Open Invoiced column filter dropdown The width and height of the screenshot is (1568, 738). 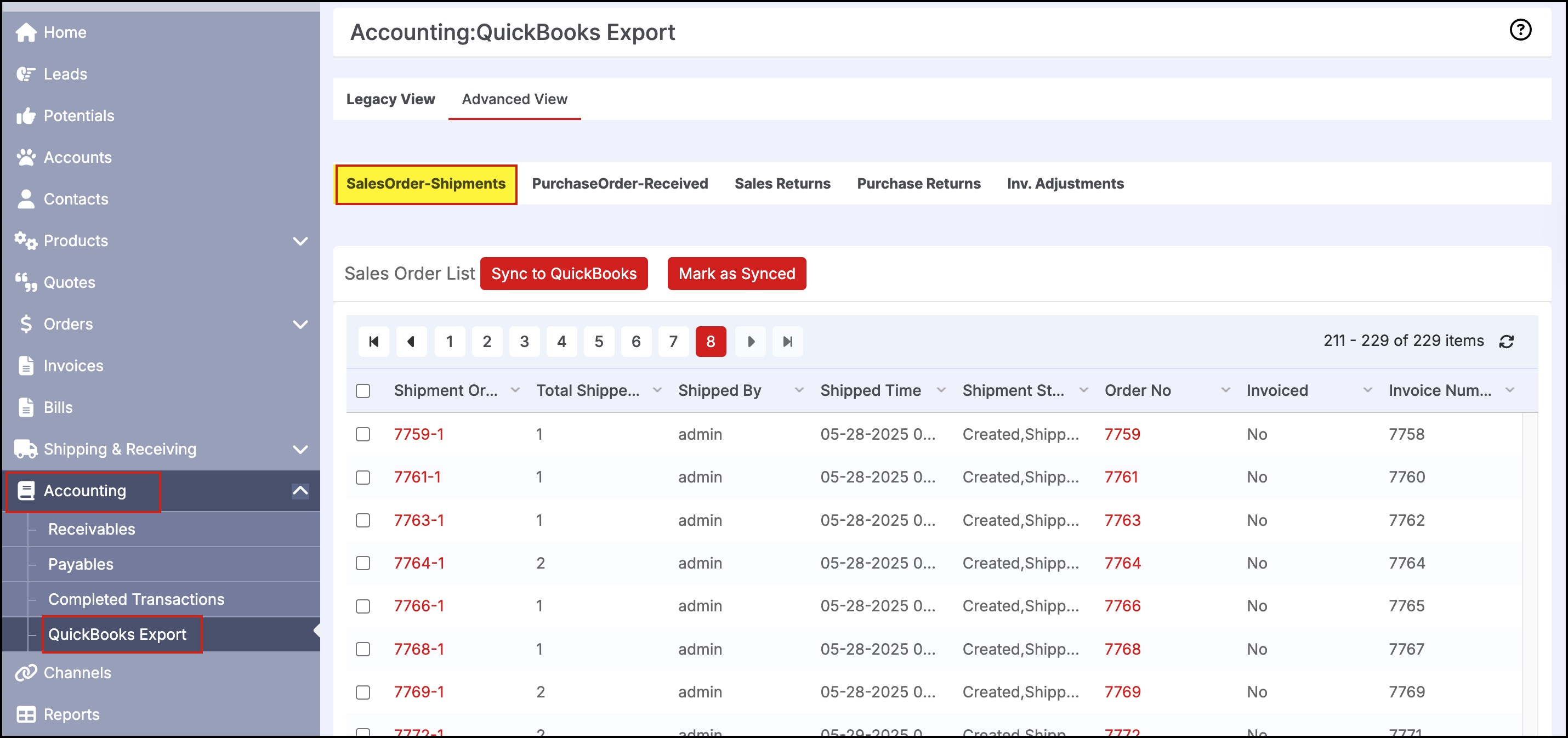(x=1368, y=390)
